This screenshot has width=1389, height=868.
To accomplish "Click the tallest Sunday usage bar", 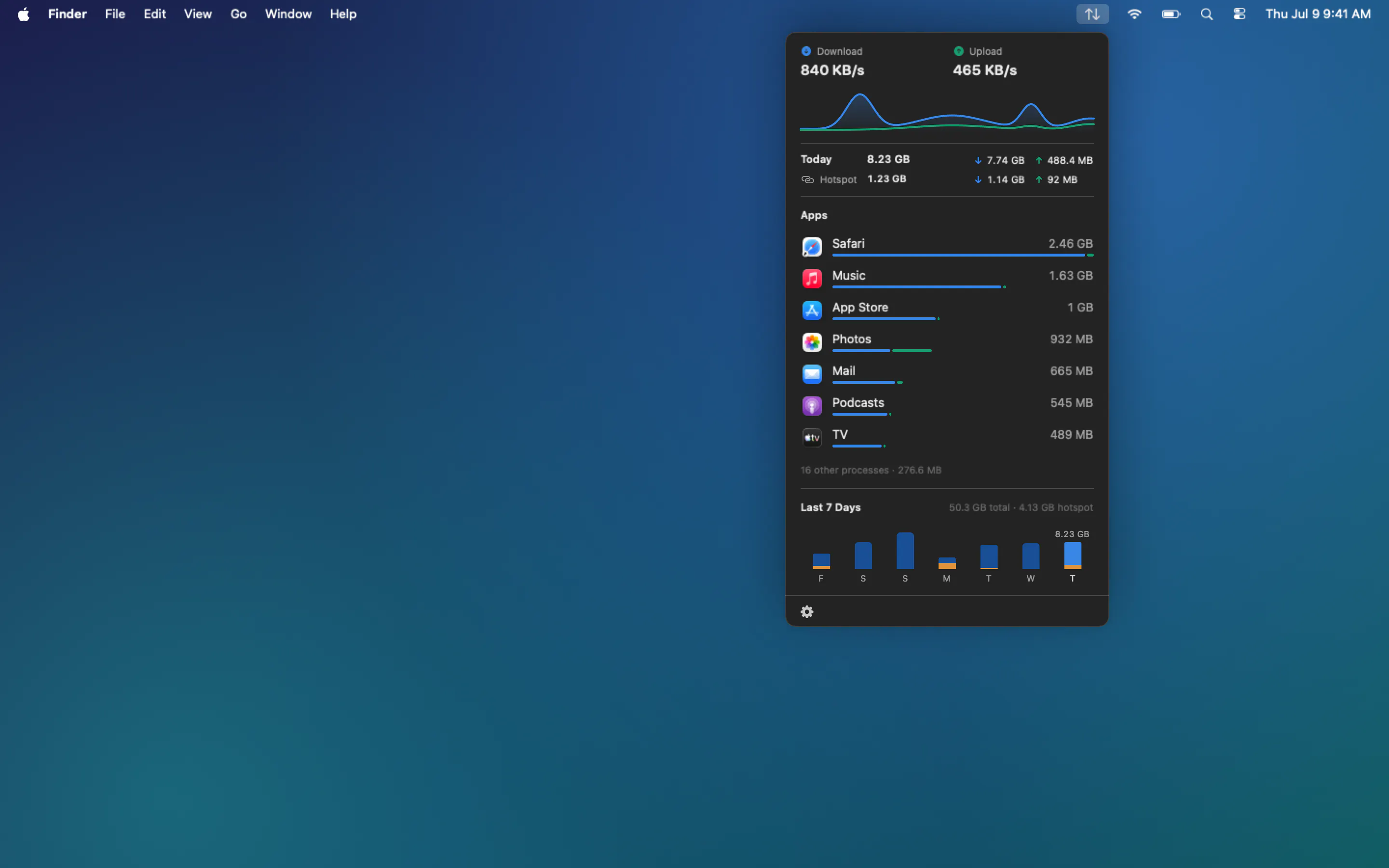I will click(x=905, y=551).
